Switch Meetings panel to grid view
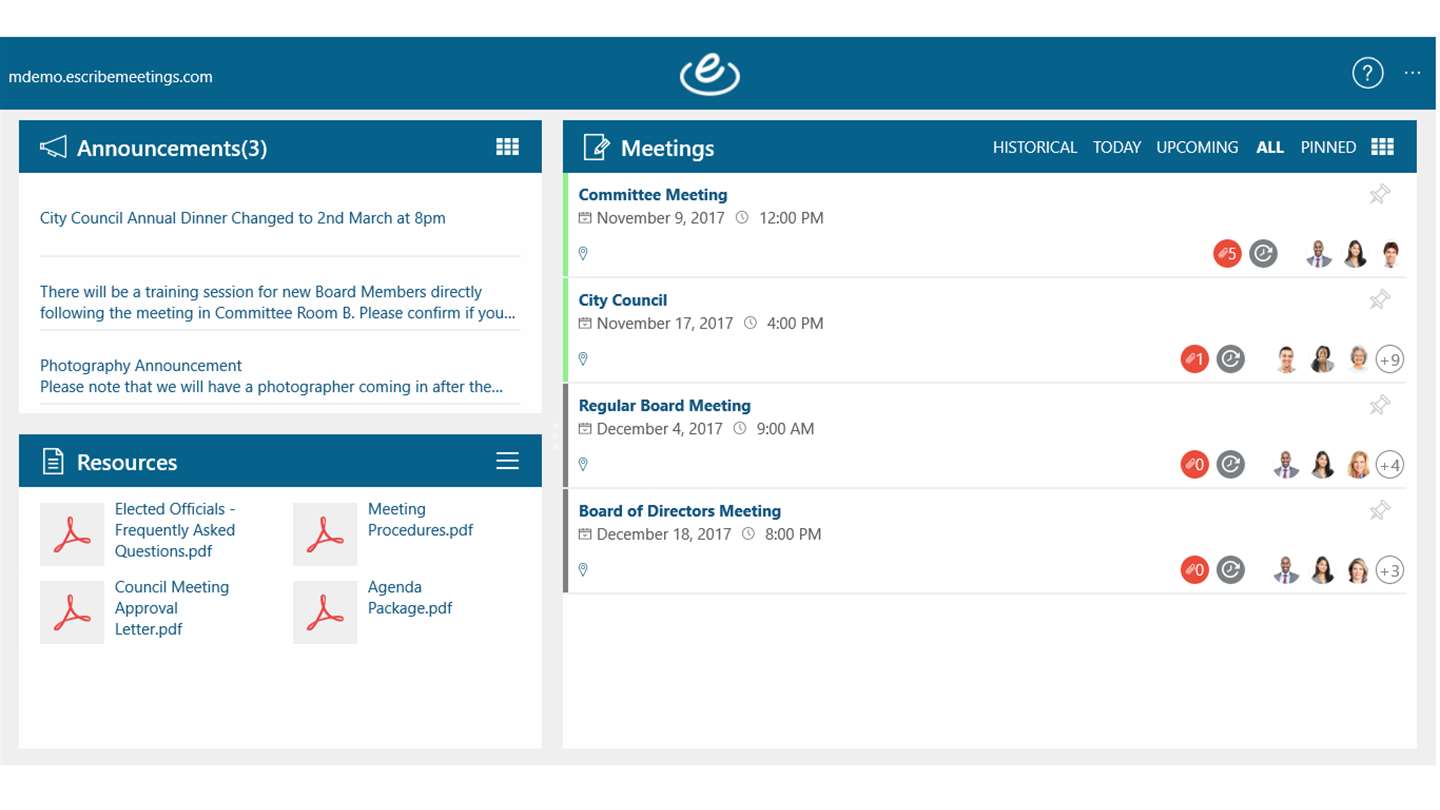This screenshot has height=810, width=1440. (1382, 147)
